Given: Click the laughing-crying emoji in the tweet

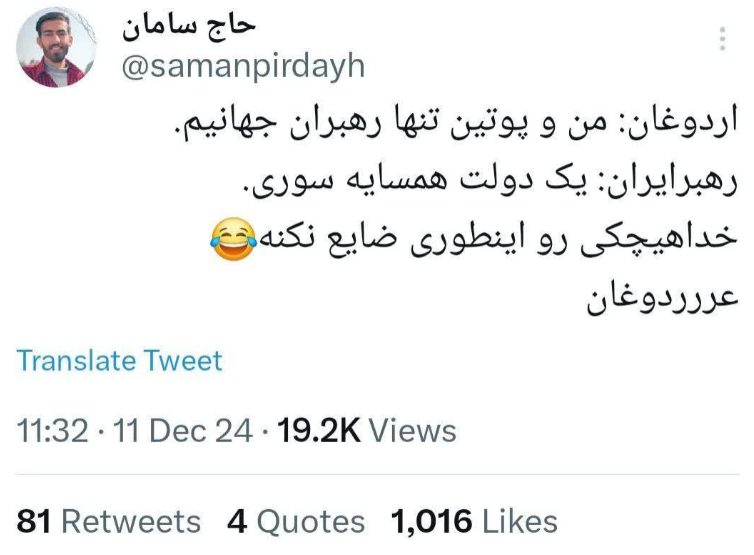Looking at the screenshot, I should click(x=233, y=239).
